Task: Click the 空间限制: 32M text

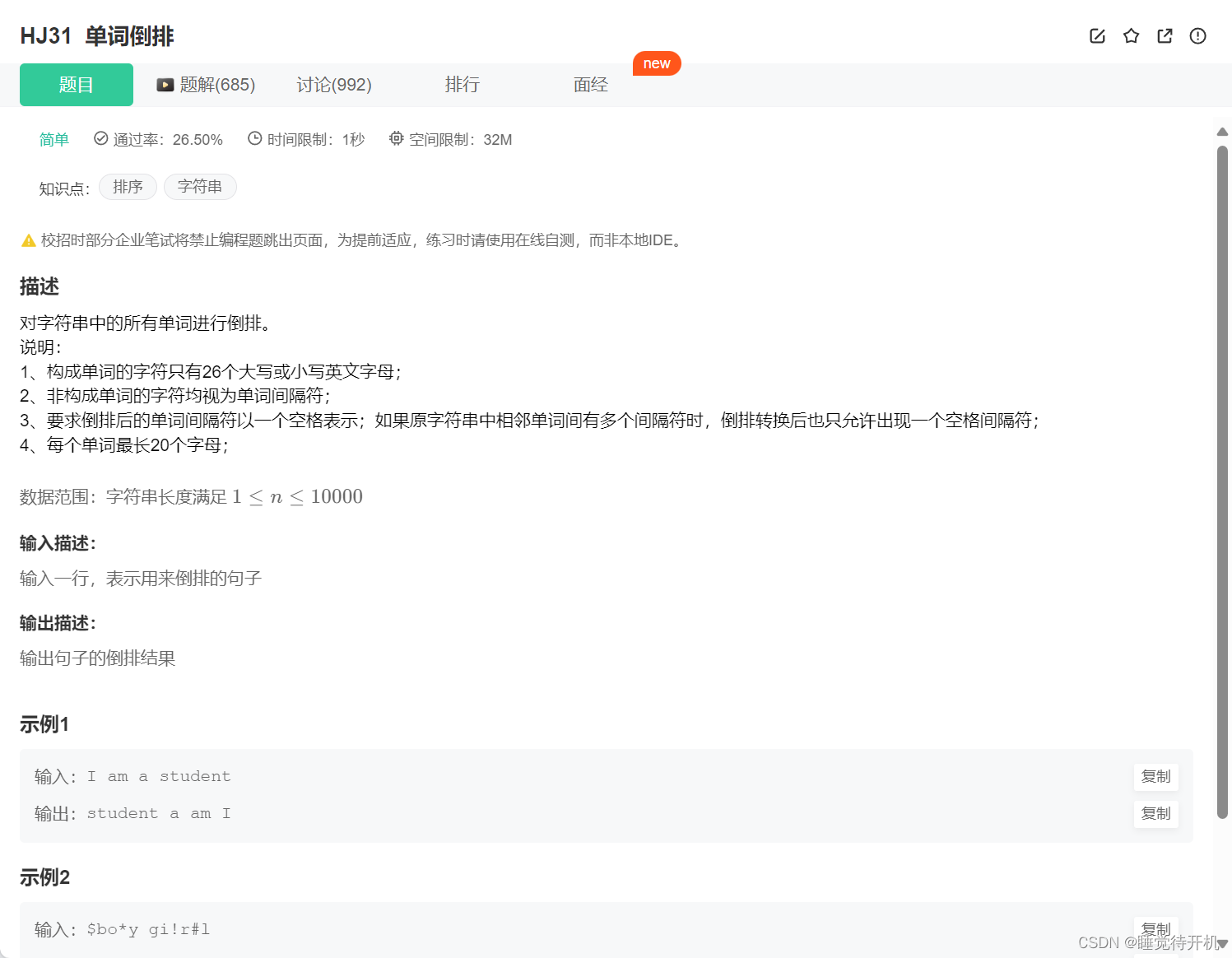Action: pos(461,140)
